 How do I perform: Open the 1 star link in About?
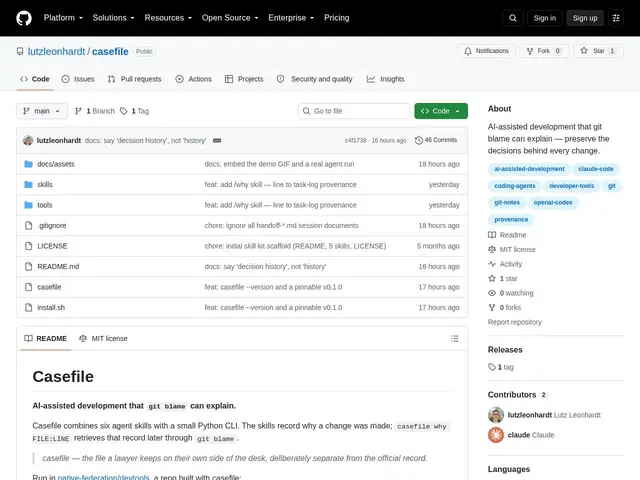503,278
